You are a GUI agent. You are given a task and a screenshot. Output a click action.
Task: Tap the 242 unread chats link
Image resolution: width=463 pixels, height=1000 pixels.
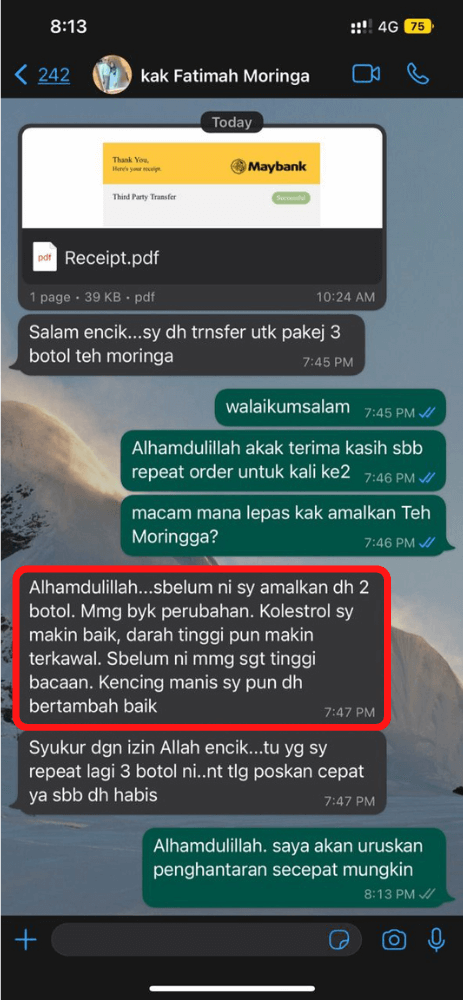(54, 75)
